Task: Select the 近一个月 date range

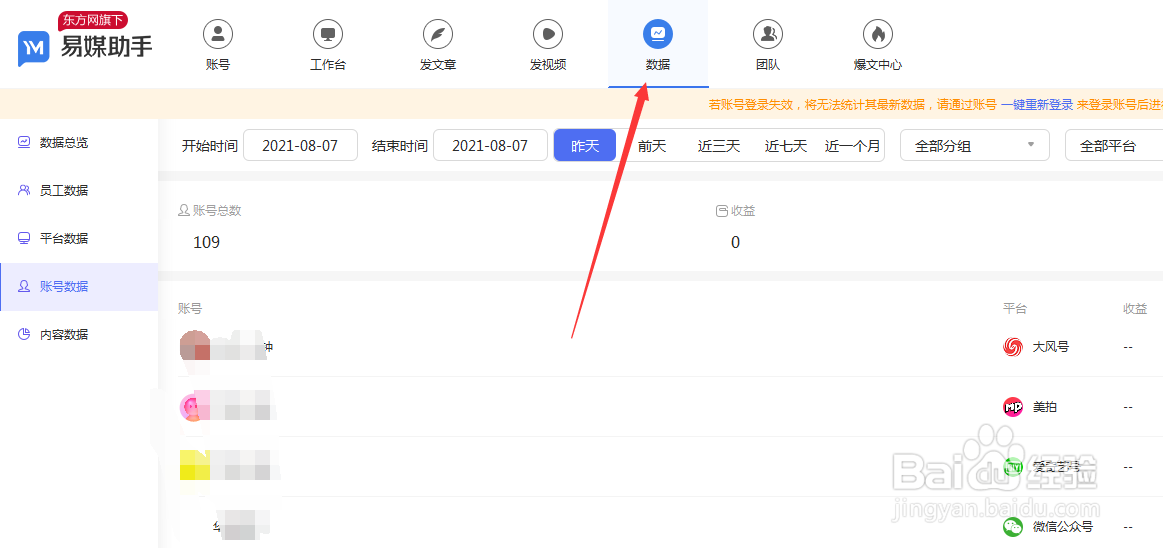Action: (852, 146)
